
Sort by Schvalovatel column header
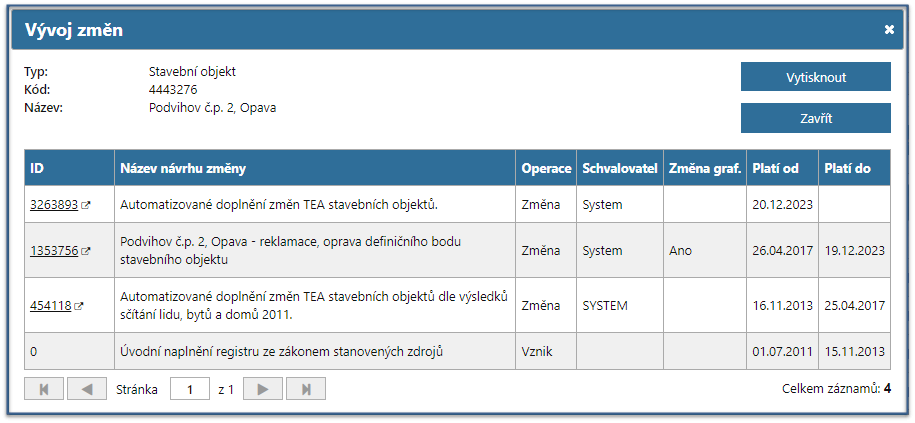pyautogui.click(x=619, y=168)
